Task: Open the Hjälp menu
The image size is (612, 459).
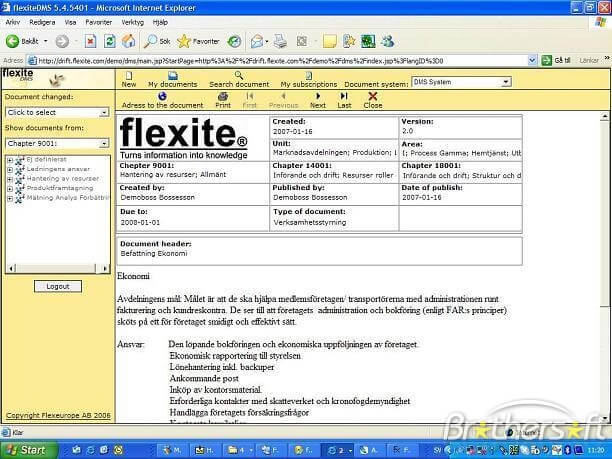Action: coord(160,22)
